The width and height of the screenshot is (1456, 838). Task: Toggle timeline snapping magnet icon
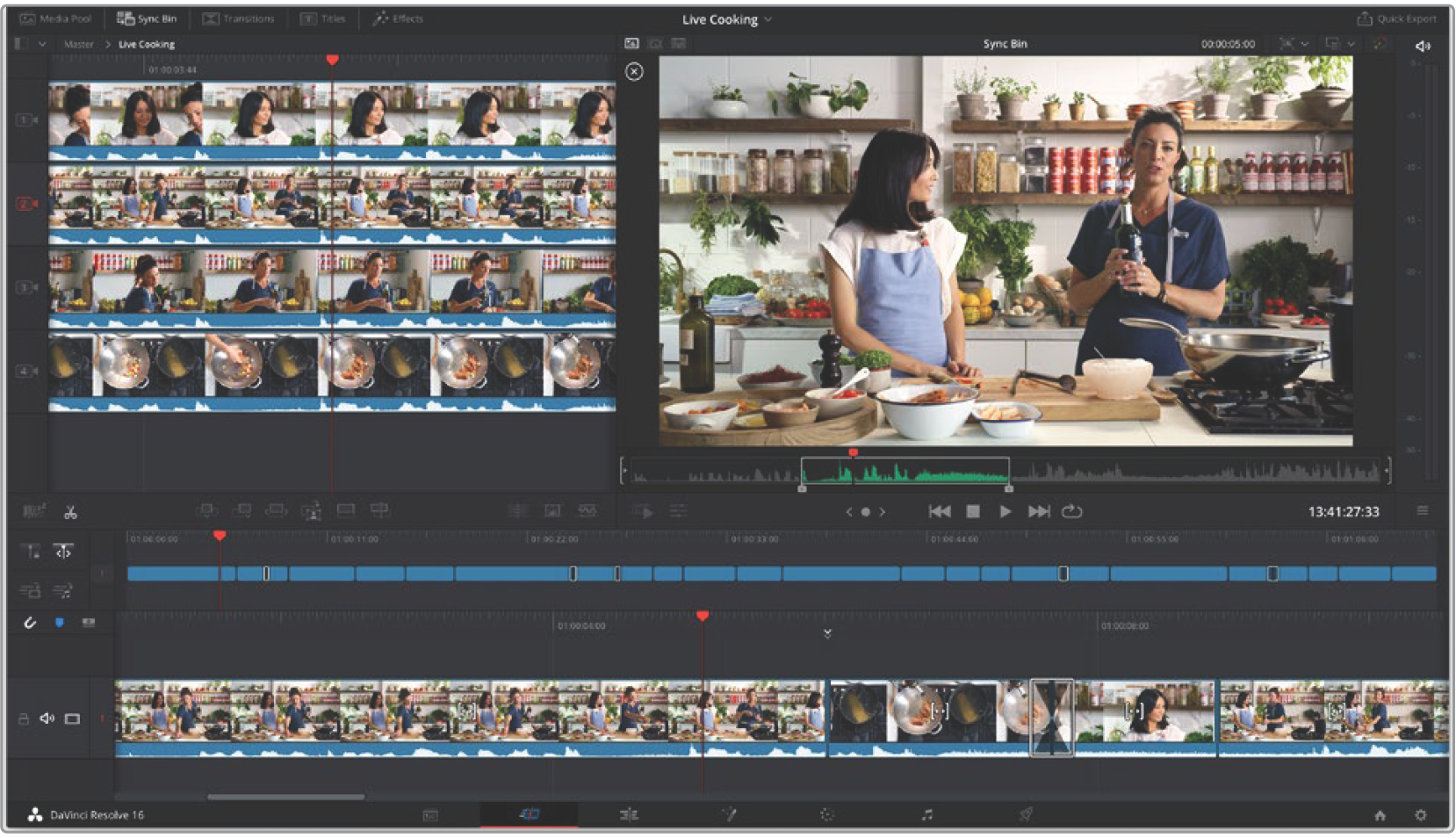[x=30, y=623]
